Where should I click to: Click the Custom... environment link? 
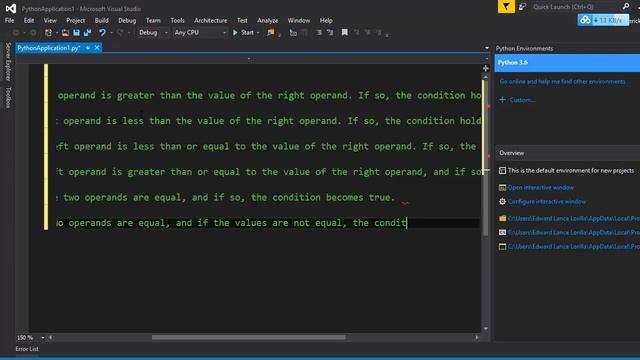pos(522,100)
